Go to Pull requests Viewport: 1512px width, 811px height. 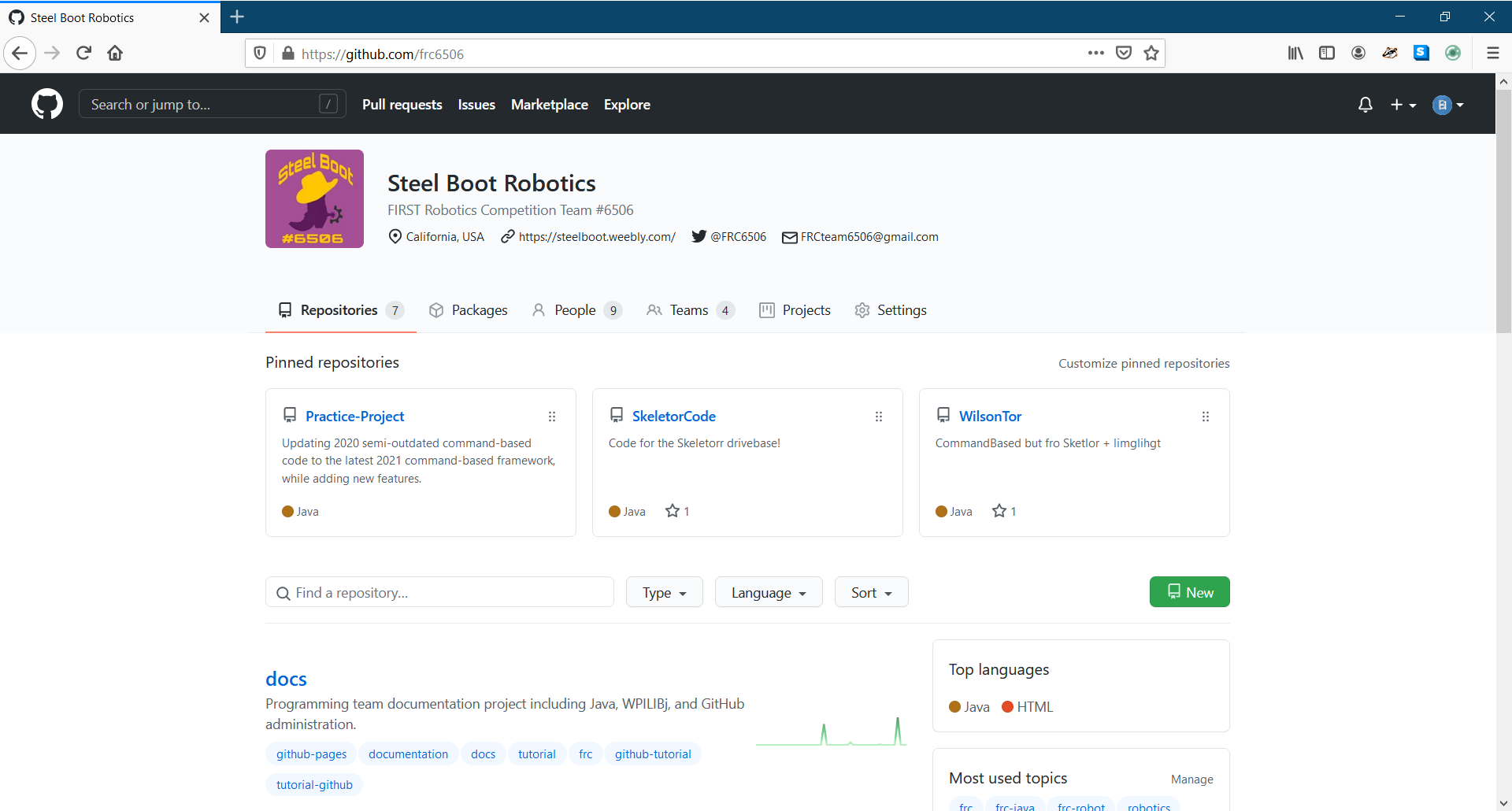coord(402,105)
